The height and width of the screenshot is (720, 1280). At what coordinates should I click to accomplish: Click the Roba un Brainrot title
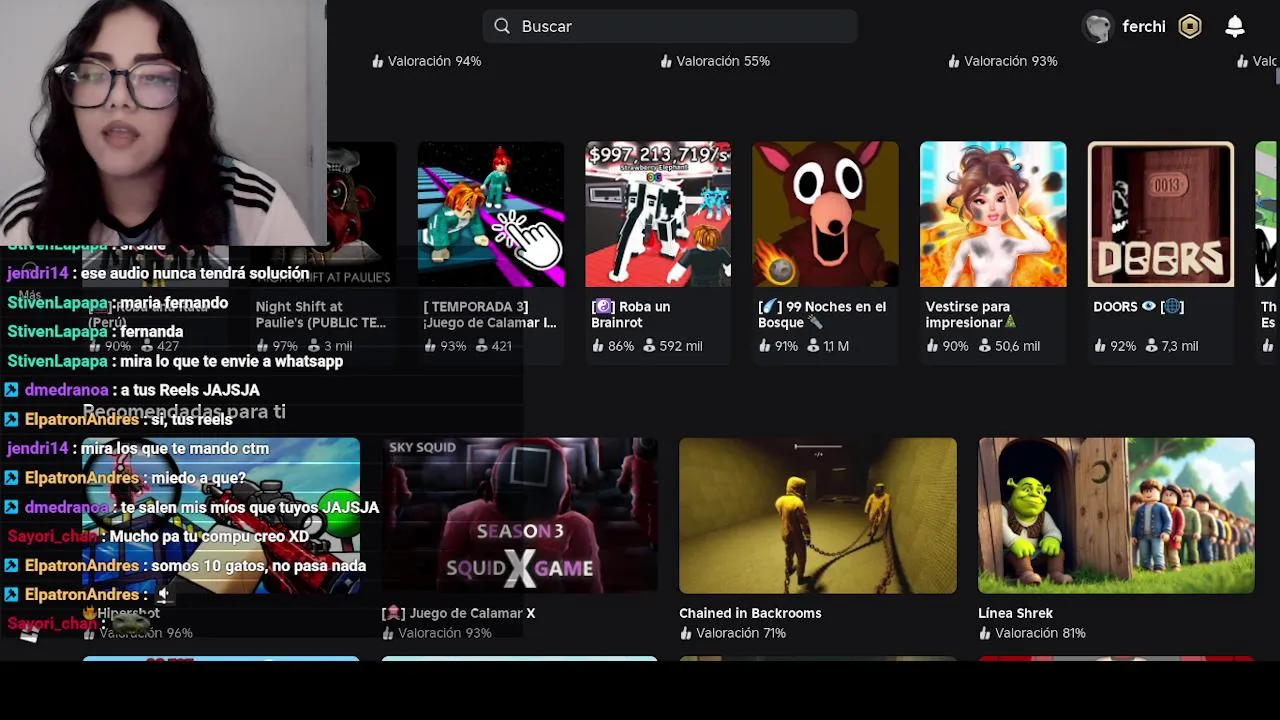pyautogui.click(x=631, y=315)
